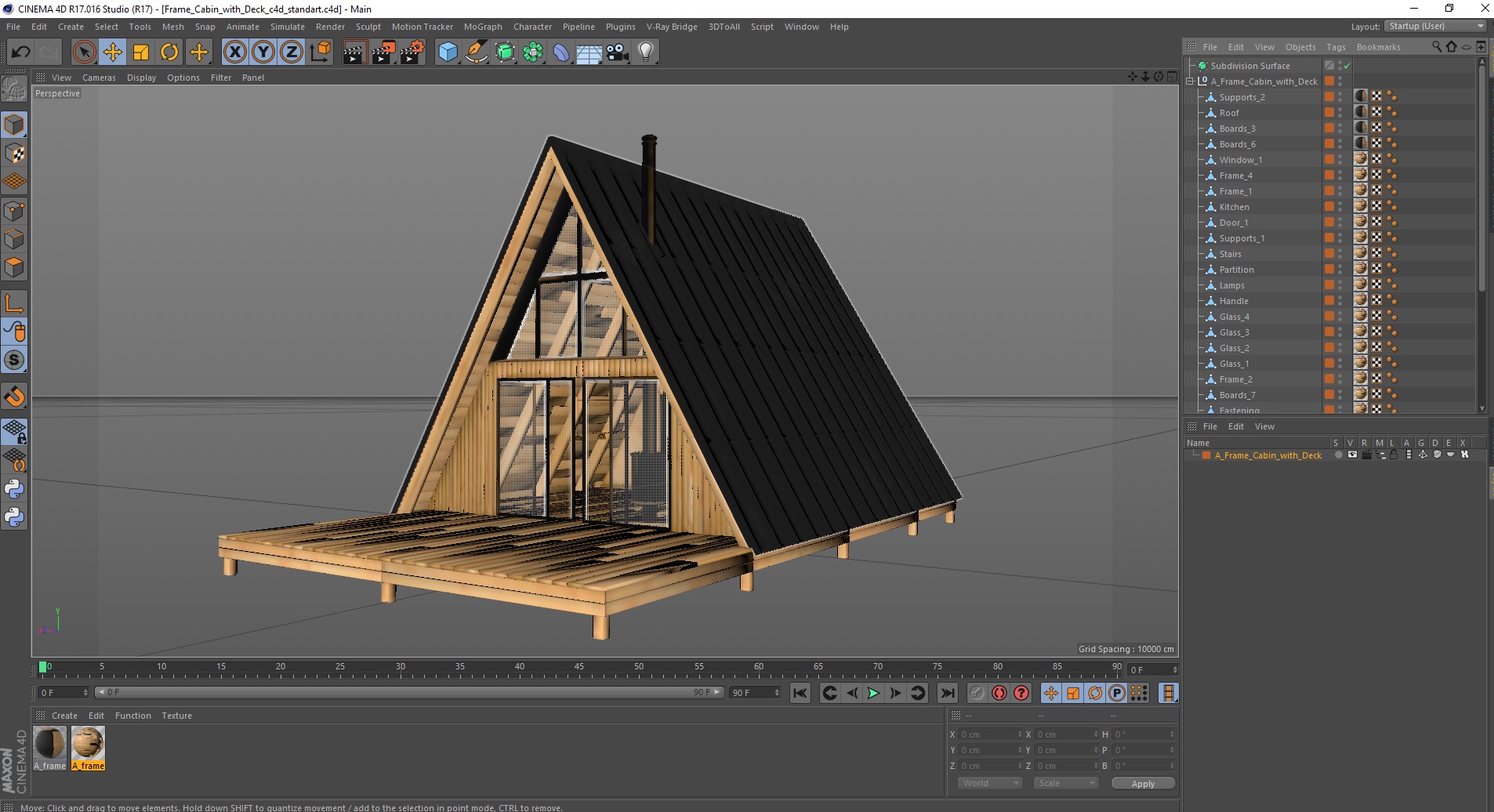Go to start of animation

tap(800, 693)
